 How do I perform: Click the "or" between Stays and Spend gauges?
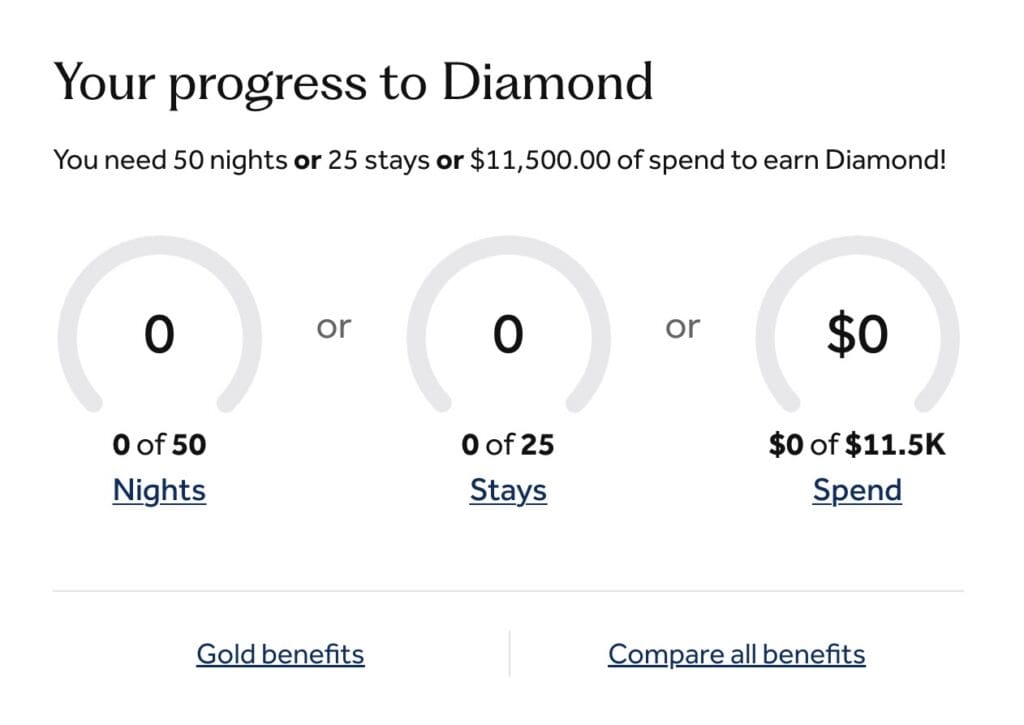pyautogui.click(x=682, y=327)
